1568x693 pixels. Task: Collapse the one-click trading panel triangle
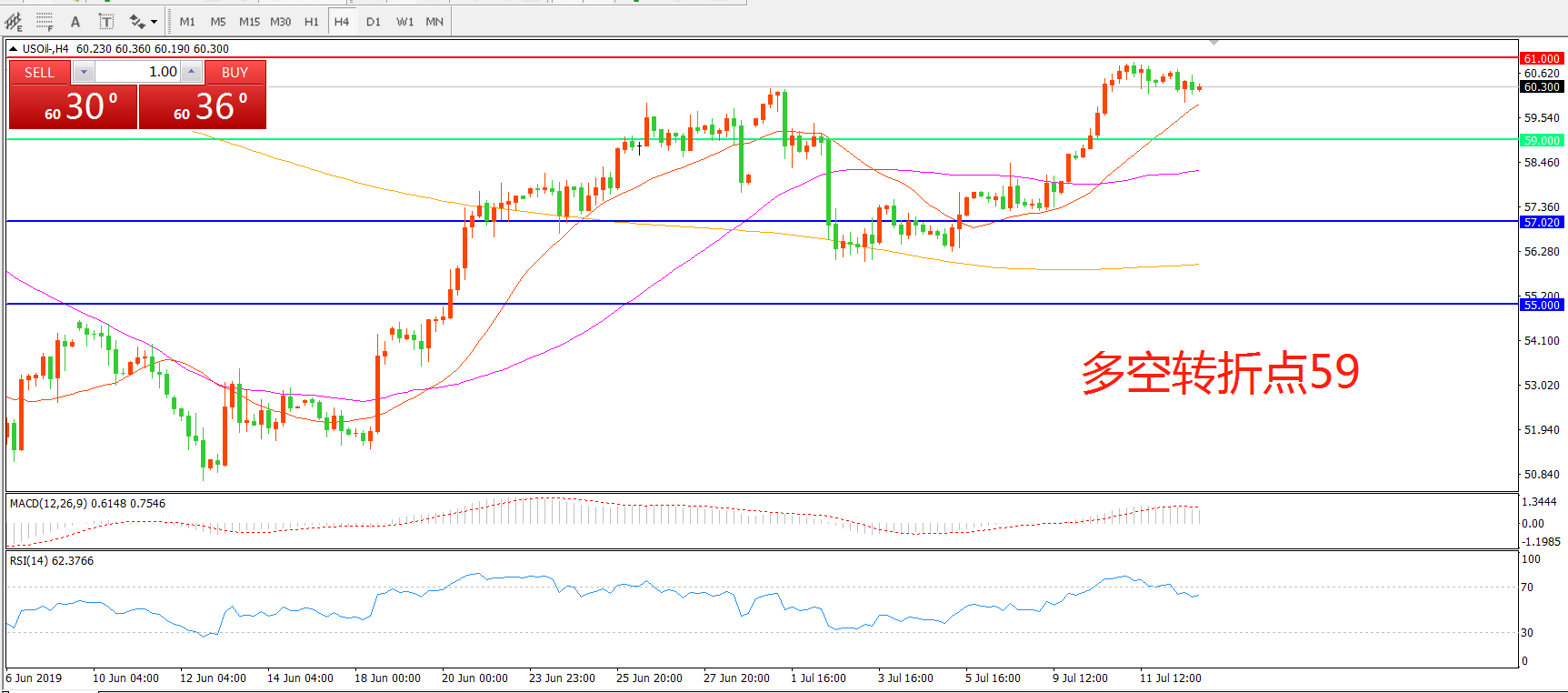(x=14, y=49)
